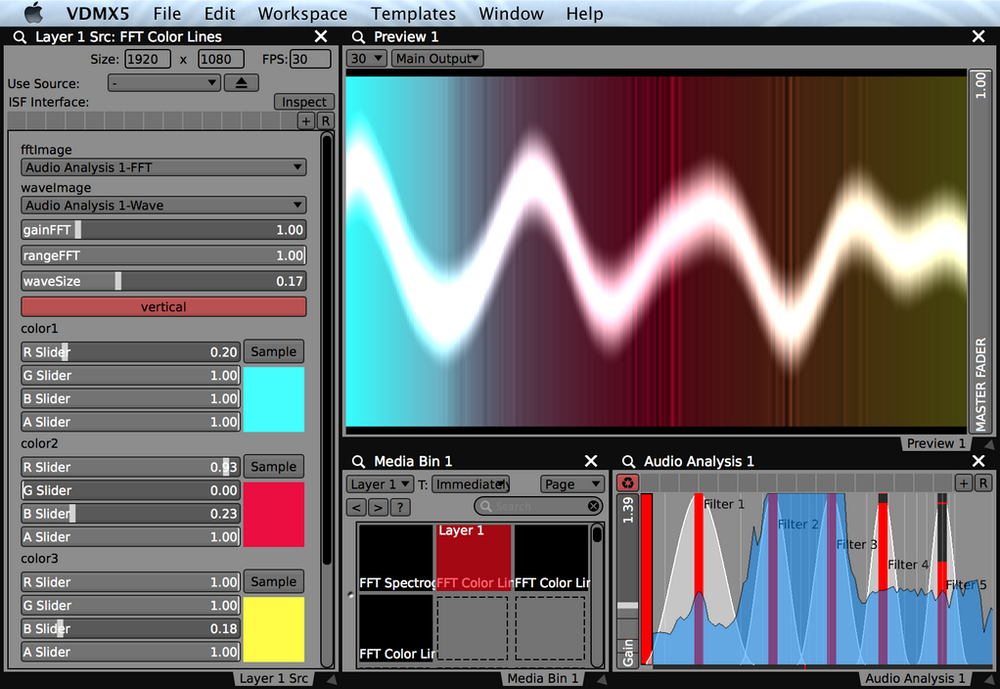Viewport: 1000px width, 689px height.
Task: Click the plus button in Audio Analysis toolbar
Action: [x=964, y=483]
